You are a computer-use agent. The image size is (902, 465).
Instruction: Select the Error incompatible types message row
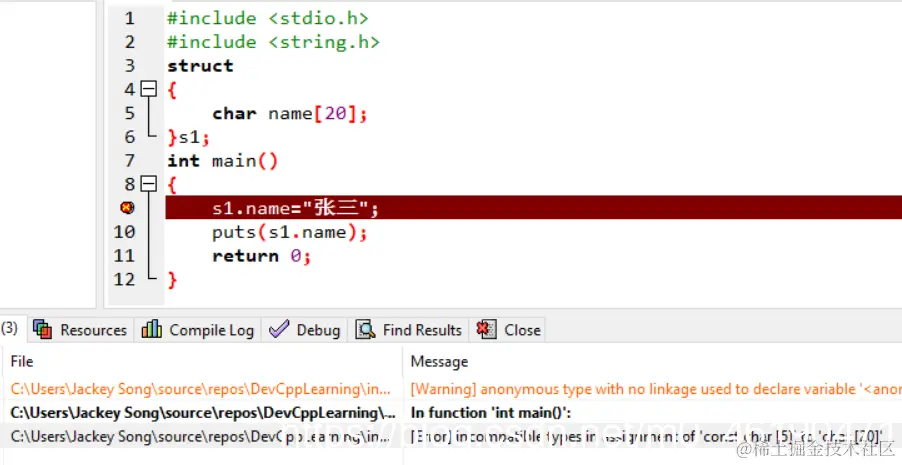point(647,437)
